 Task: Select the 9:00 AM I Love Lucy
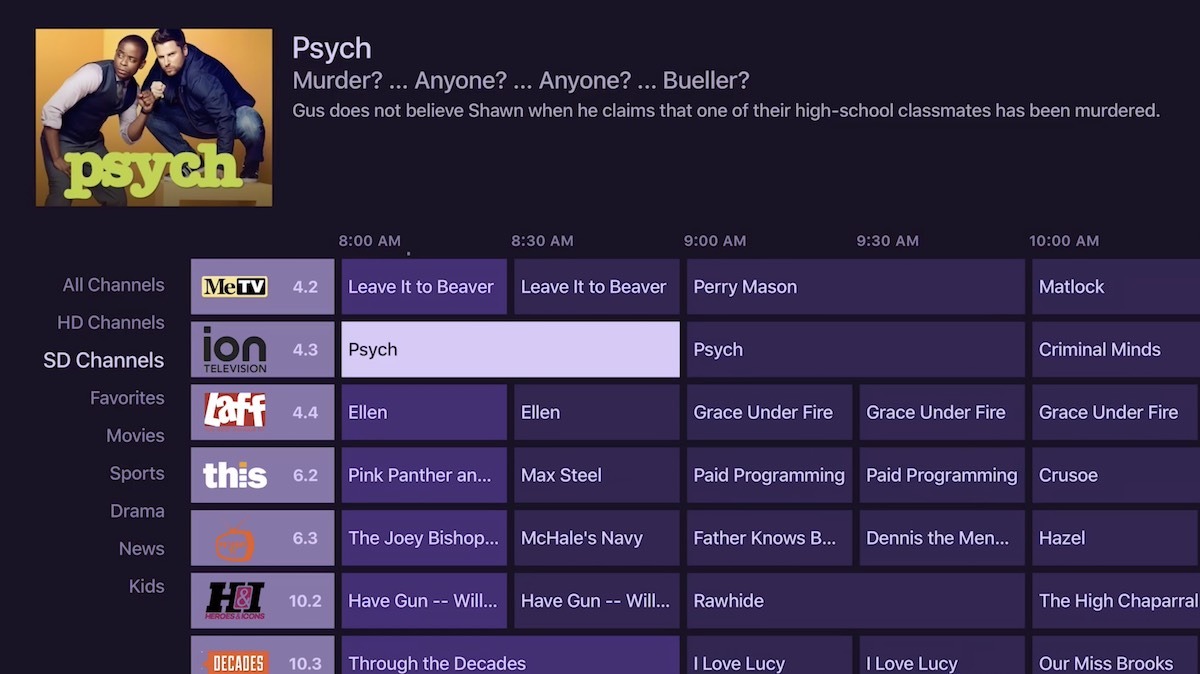770,655
